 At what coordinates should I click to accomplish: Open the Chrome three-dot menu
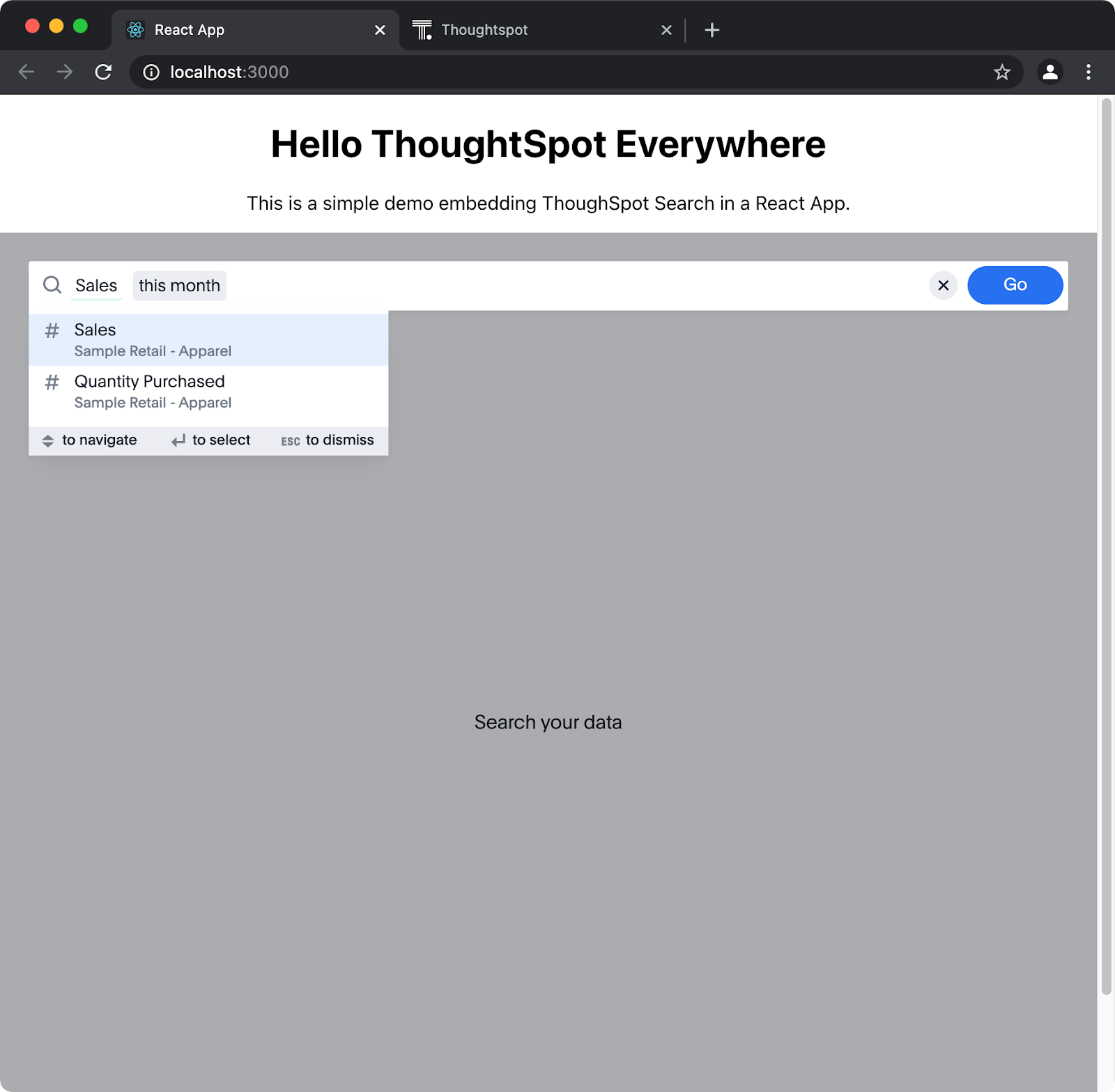point(1088,72)
